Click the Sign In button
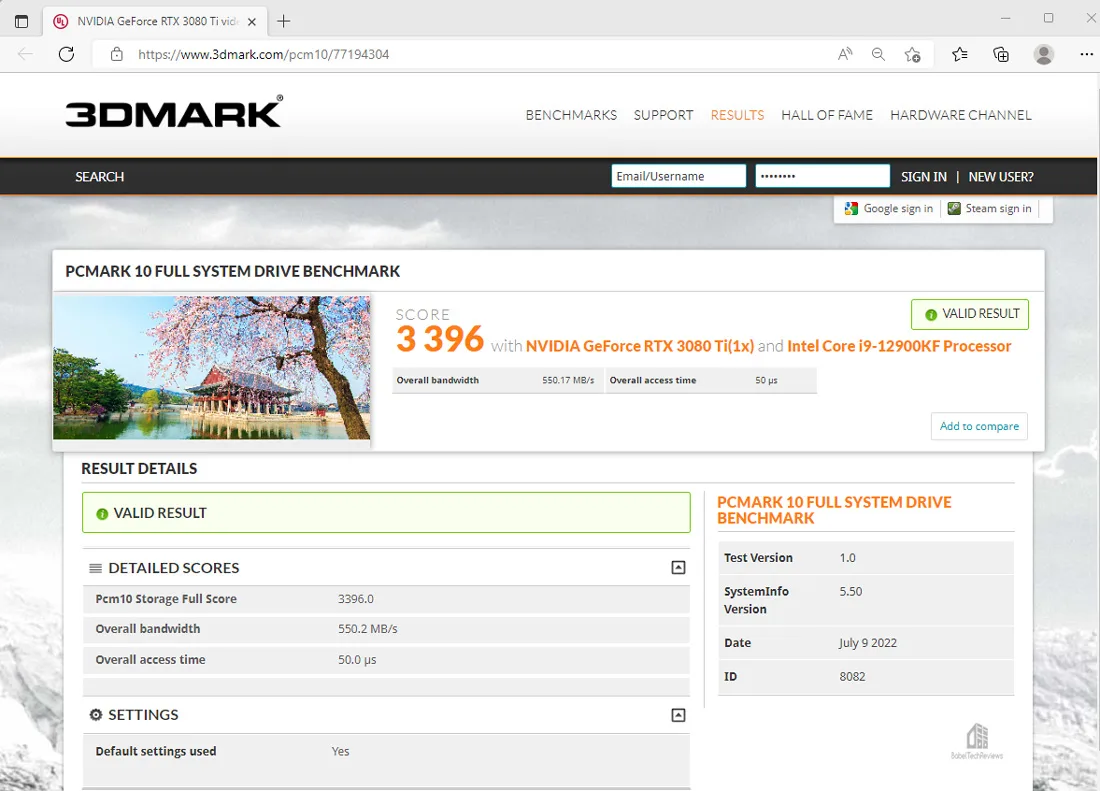The height and width of the screenshot is (791, 1100). tap(924, 177)
